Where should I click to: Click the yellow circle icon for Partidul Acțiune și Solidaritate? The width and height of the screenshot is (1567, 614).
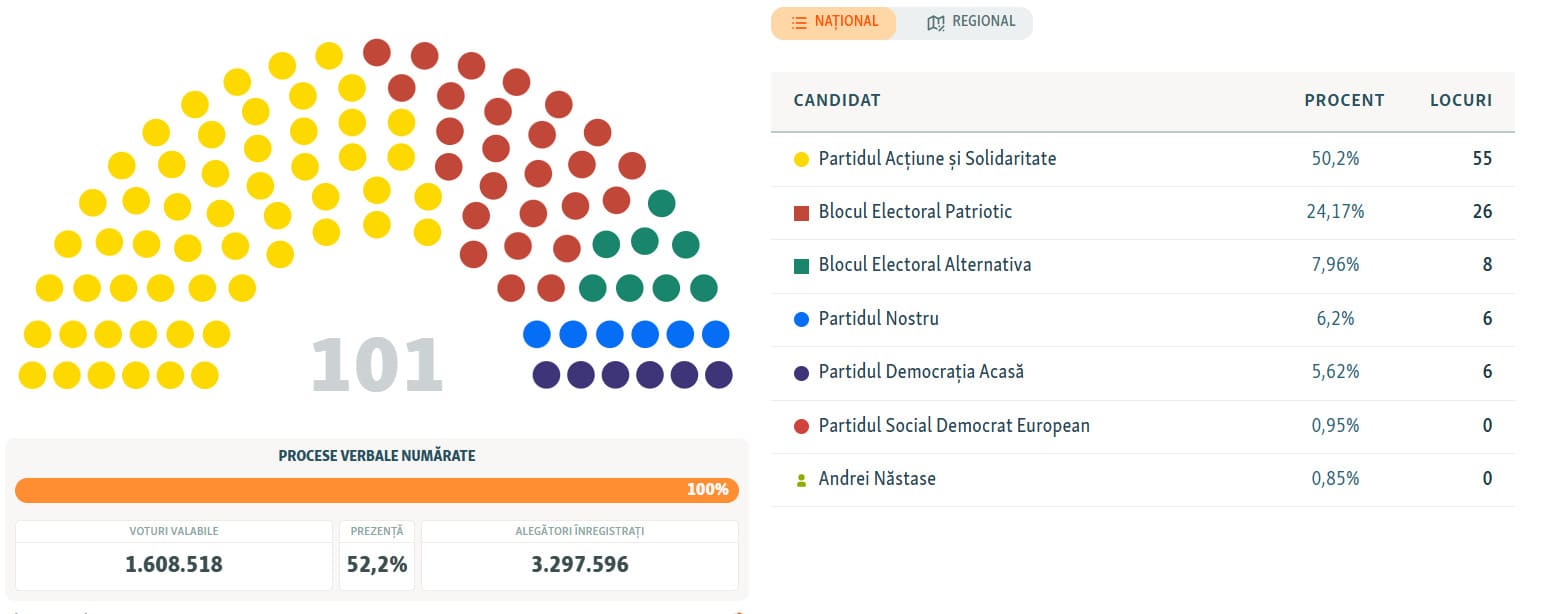tap(801, 159)
